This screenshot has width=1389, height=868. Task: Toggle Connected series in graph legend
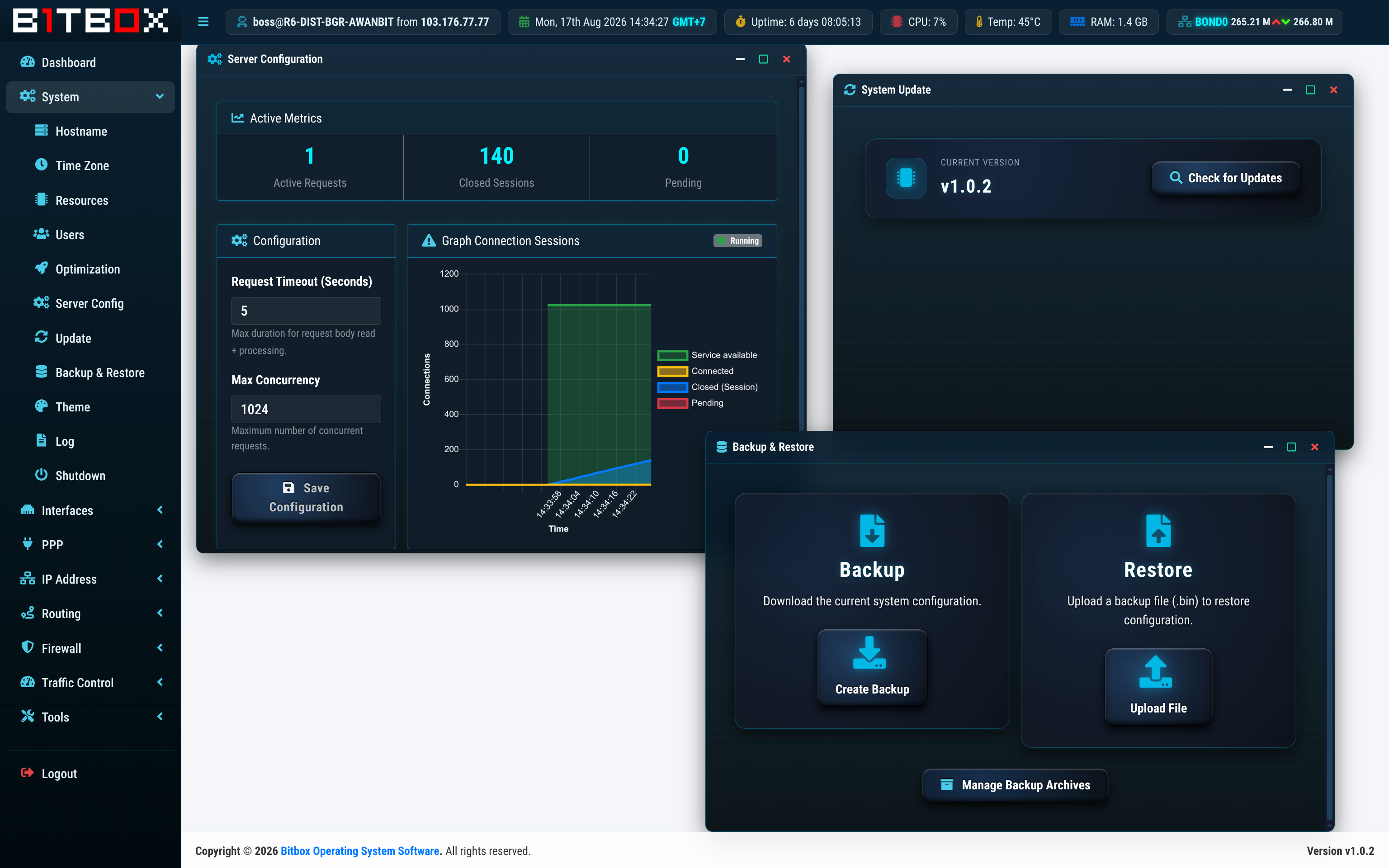(x=696, y=372)
